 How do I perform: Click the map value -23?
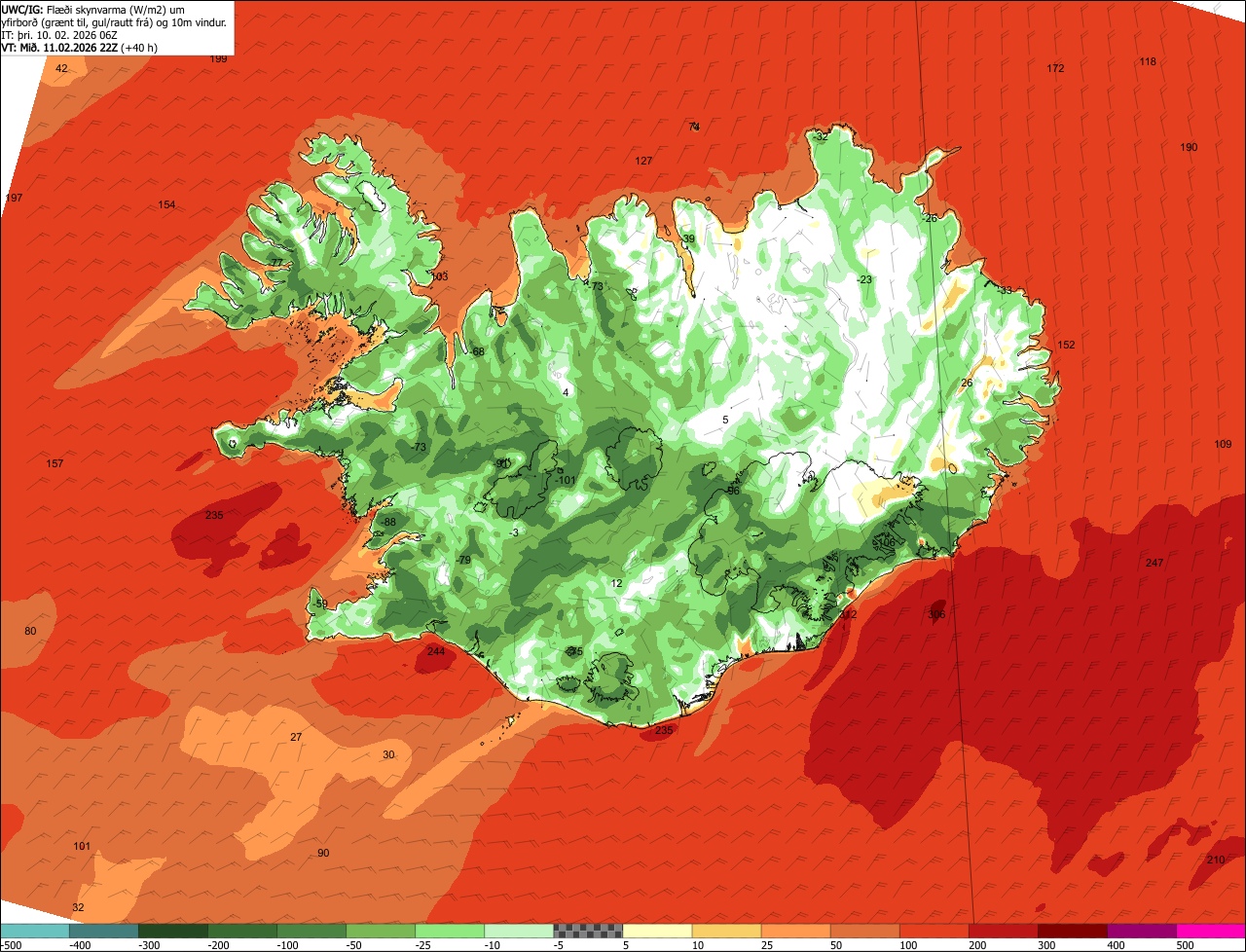(x=864, y=279)
